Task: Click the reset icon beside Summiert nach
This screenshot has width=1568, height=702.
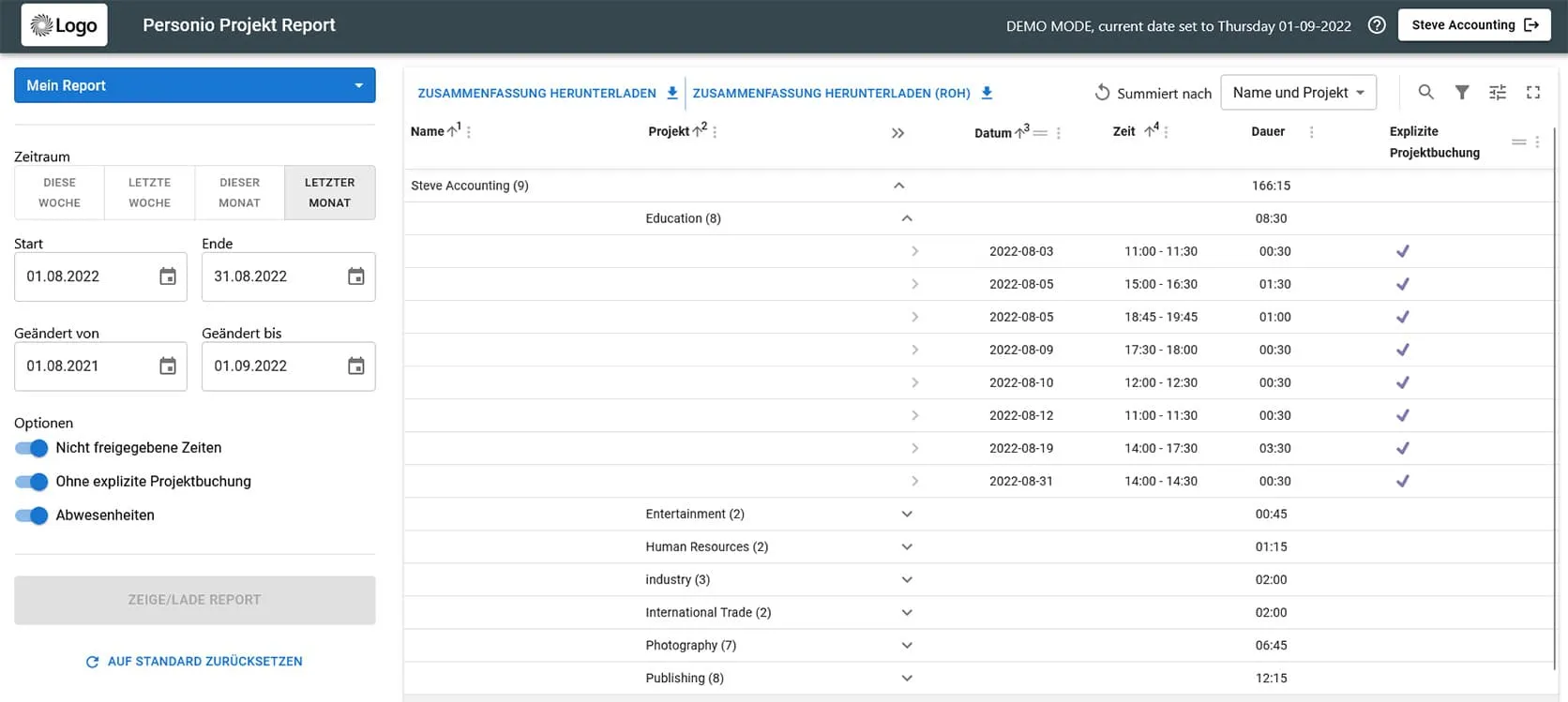Action: (x=1102, y=93)
